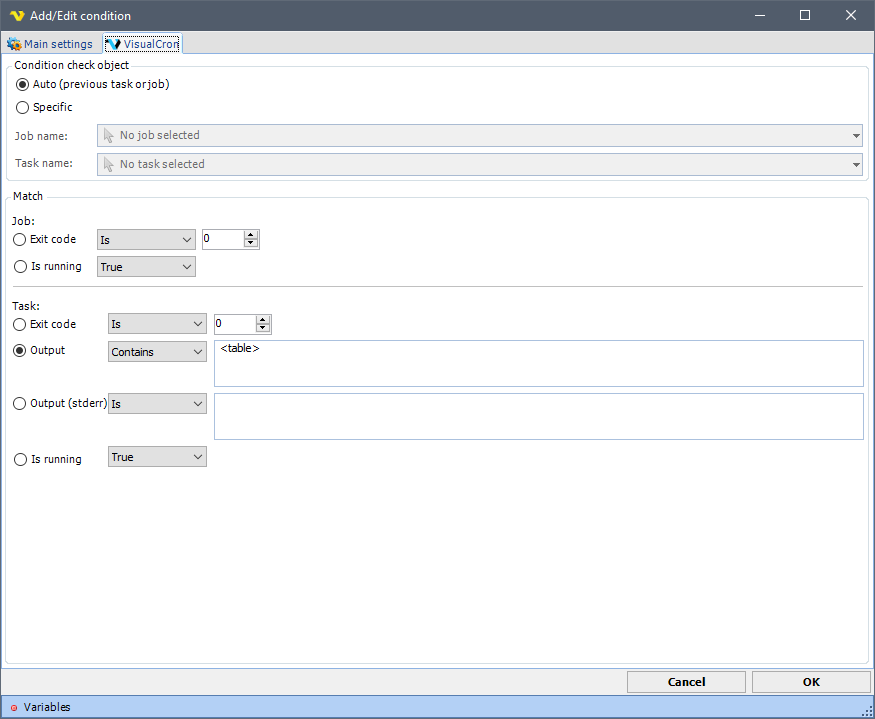This screenshot has width=875, height=719.
Task: Open the Output Contains operator dropdown
Action: point(157,352)
